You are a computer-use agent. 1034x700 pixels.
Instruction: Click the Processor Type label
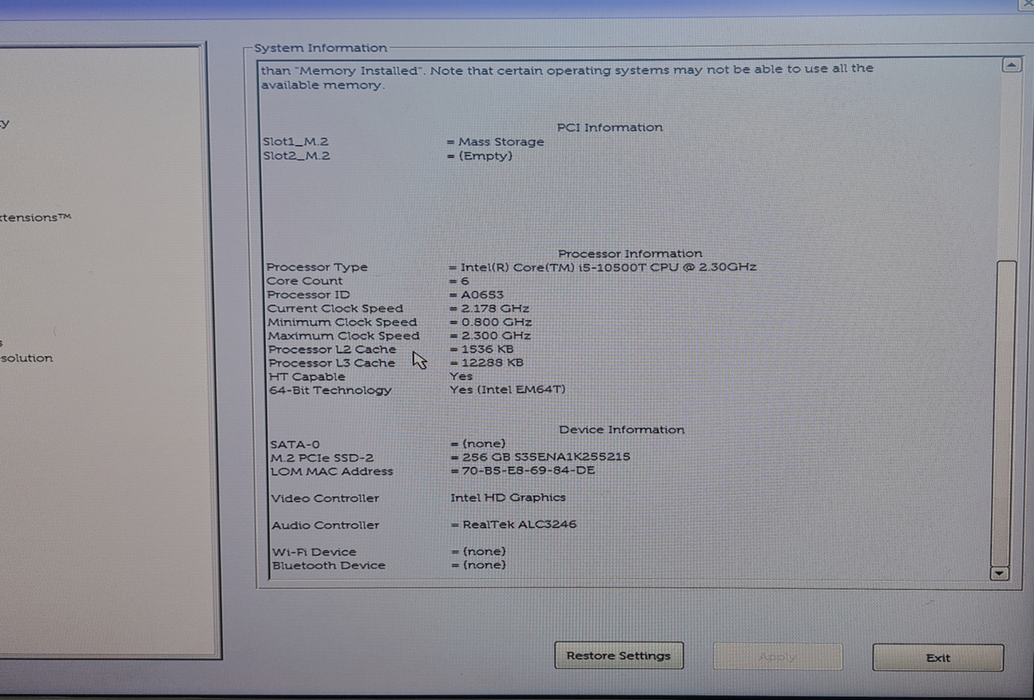point(317,267)
